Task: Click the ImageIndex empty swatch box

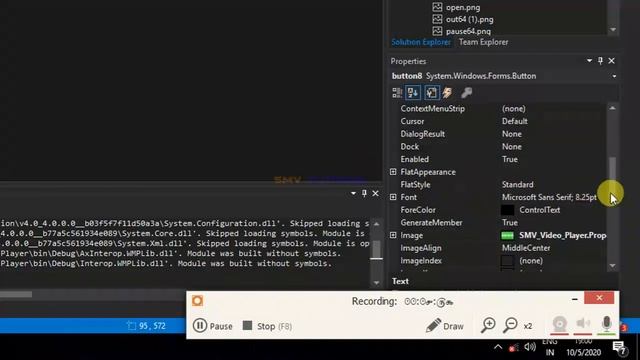Action: tap(507, 261)
